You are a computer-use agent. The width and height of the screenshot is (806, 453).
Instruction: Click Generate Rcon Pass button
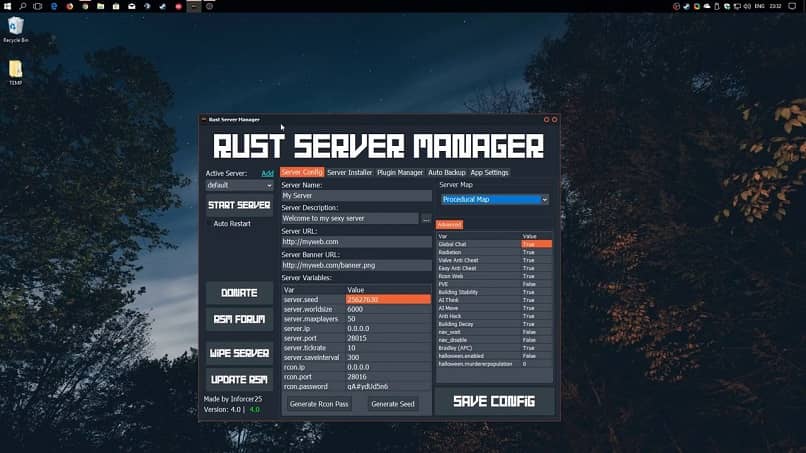[x=319, y=404]
